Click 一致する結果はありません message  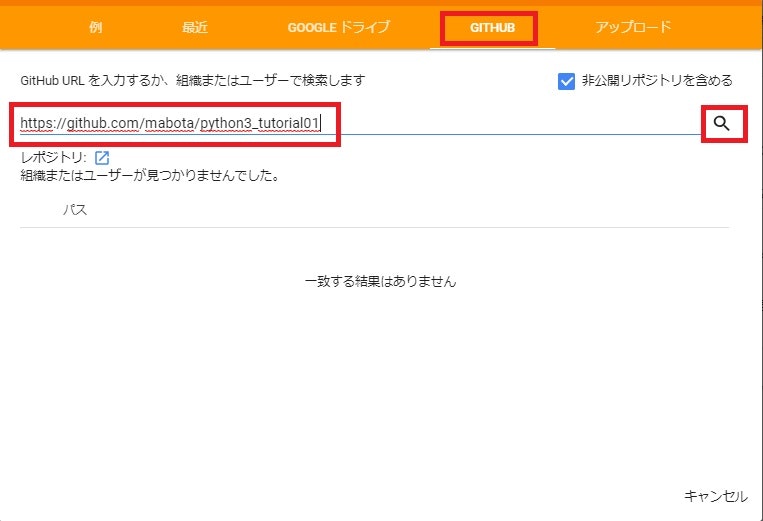[x=381, y=281]
